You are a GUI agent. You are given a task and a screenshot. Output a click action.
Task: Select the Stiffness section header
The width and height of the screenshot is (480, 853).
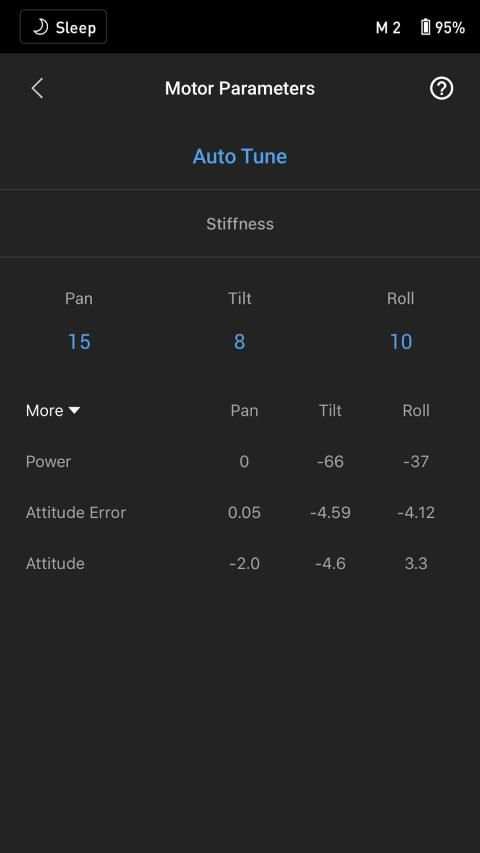pyautogui.click(x=239, y=224)
